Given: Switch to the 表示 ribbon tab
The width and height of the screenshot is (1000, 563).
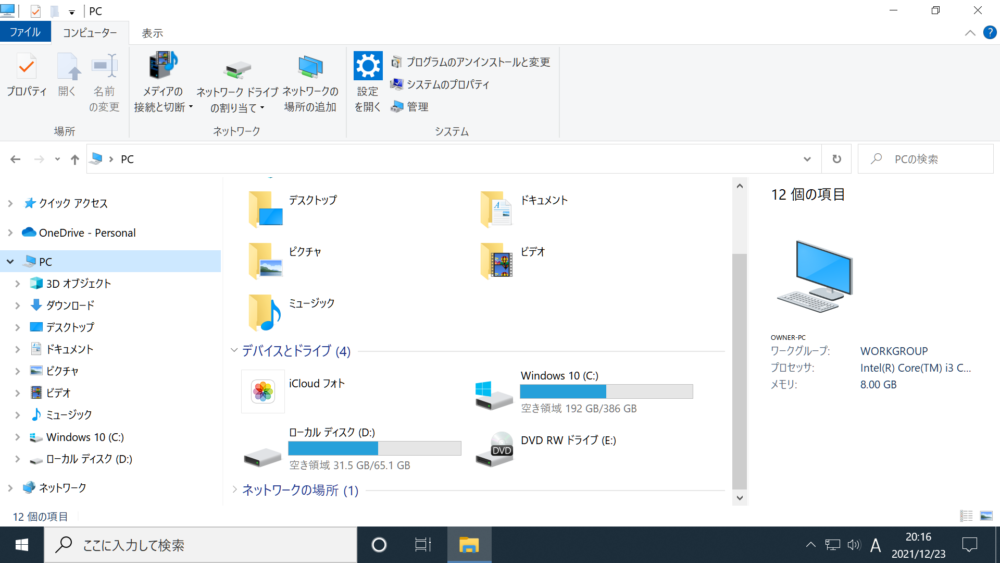Looking at the screenshot, I should pyautogui.click(x=152, y=33).
